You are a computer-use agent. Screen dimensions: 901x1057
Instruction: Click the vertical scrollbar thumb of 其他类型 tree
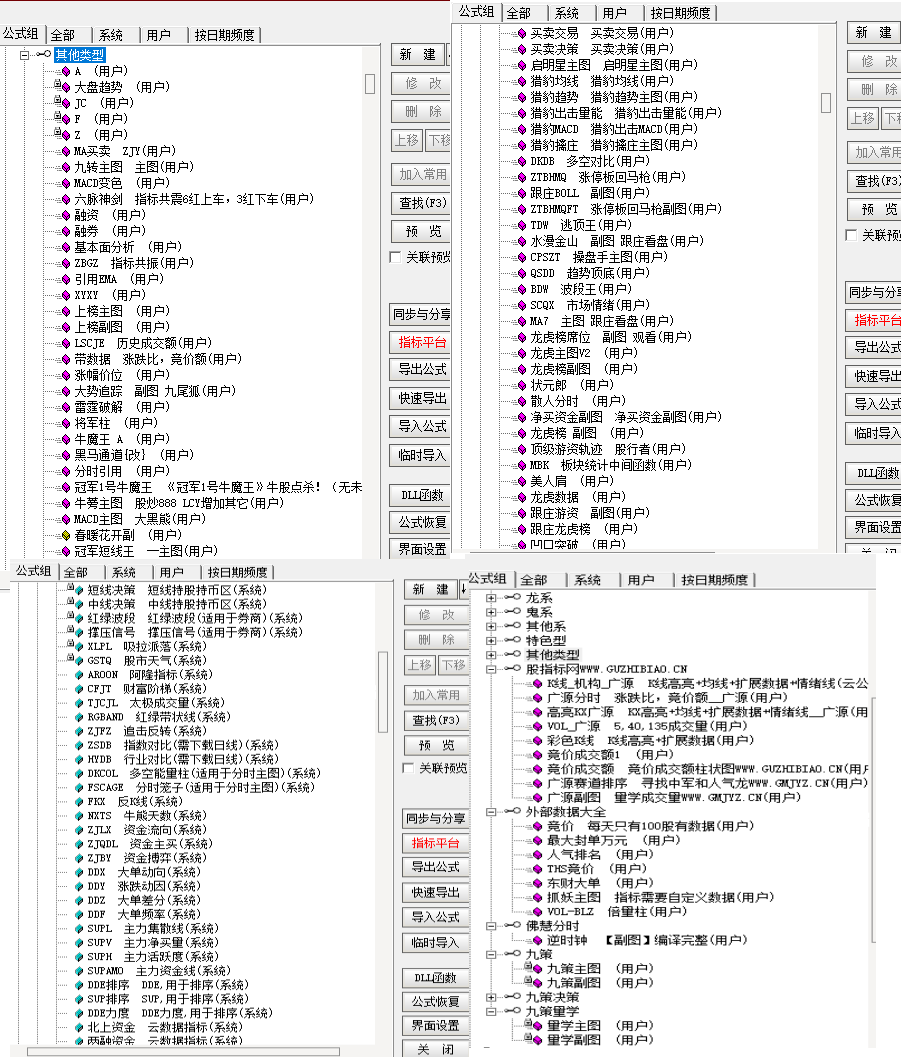coord(370,84)
